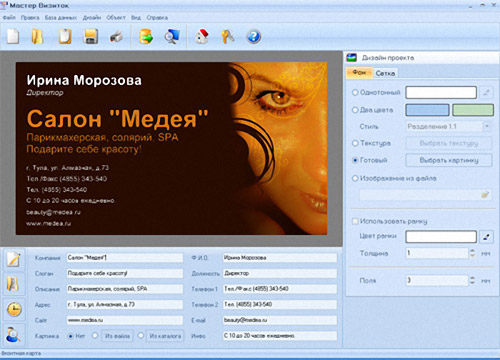Viewport: 500px width, 360px height.
Task: Click the Толщина spinner arrows
Action: (472, 253)
